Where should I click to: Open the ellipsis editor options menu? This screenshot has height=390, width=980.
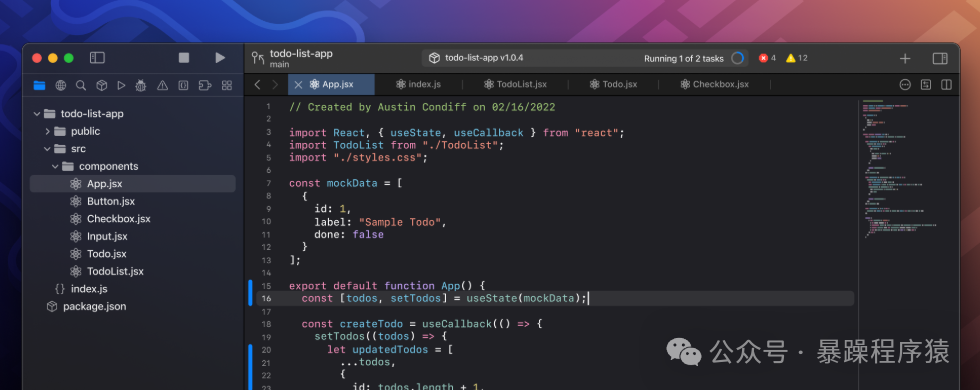tap(905, 84)
